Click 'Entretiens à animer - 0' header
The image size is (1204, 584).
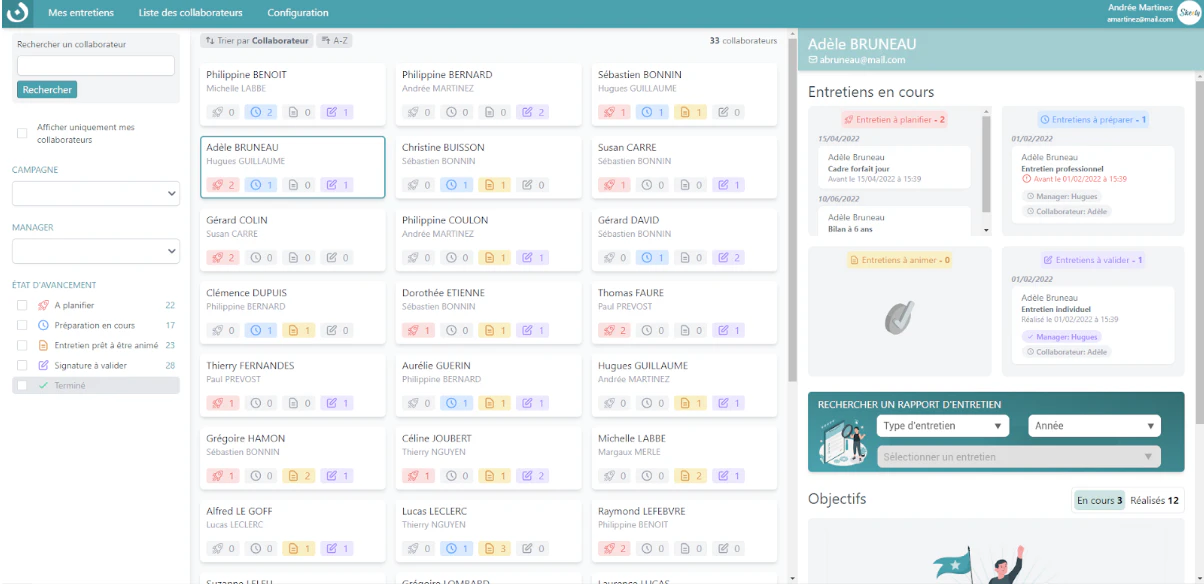point(899,260)
